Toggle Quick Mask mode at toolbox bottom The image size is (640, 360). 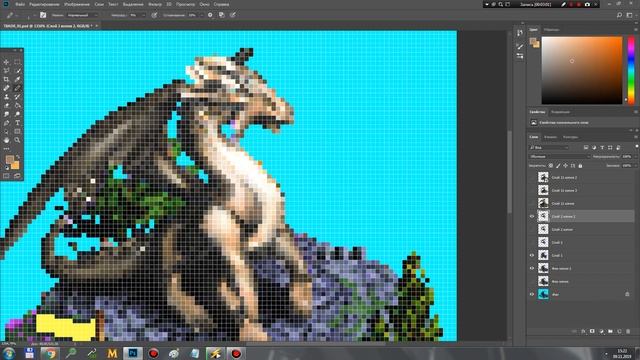(6, 176)
